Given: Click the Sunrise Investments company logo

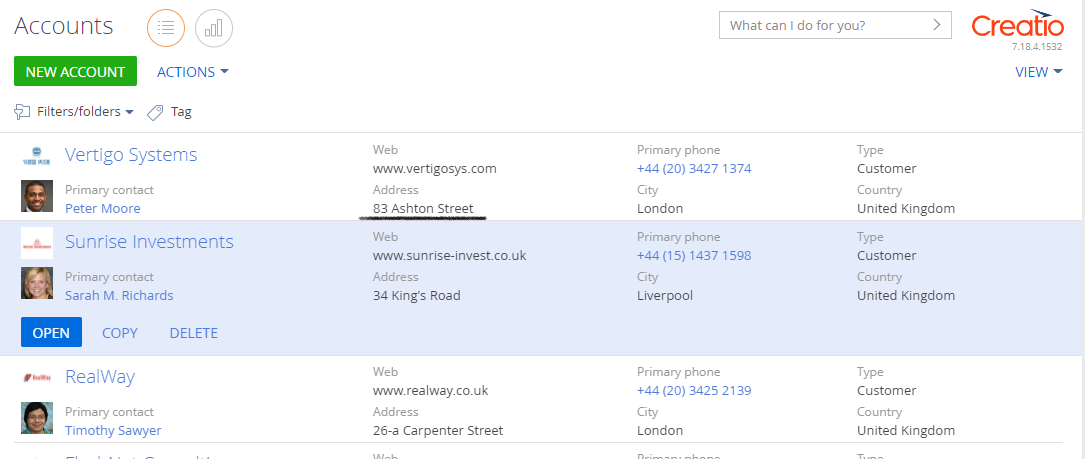Looking at the screenshot, I should click(37, 242).
